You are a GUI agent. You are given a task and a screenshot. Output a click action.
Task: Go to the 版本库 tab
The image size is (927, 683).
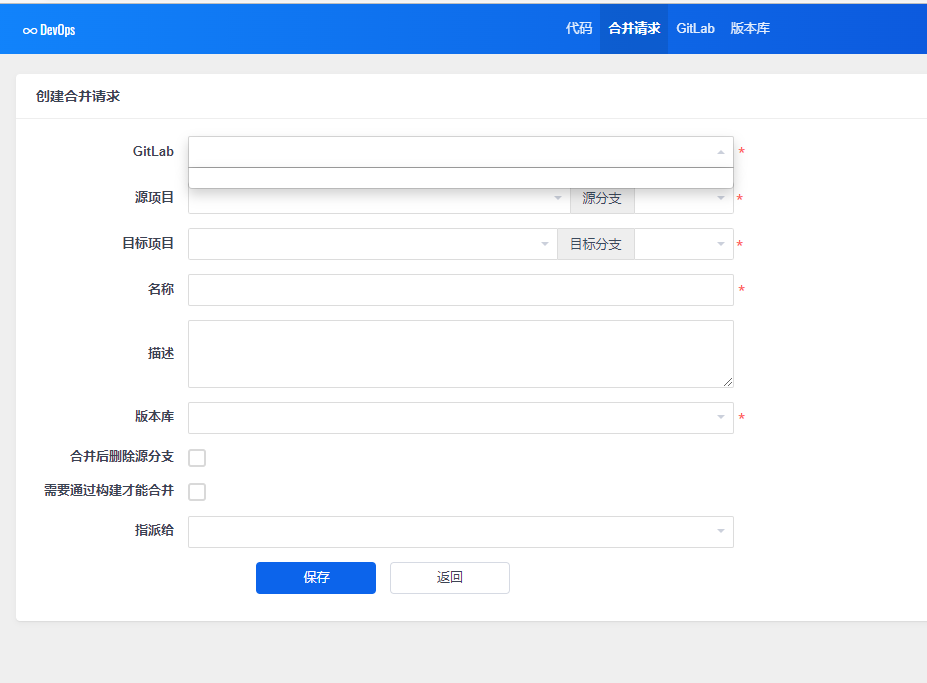(750, 29)
